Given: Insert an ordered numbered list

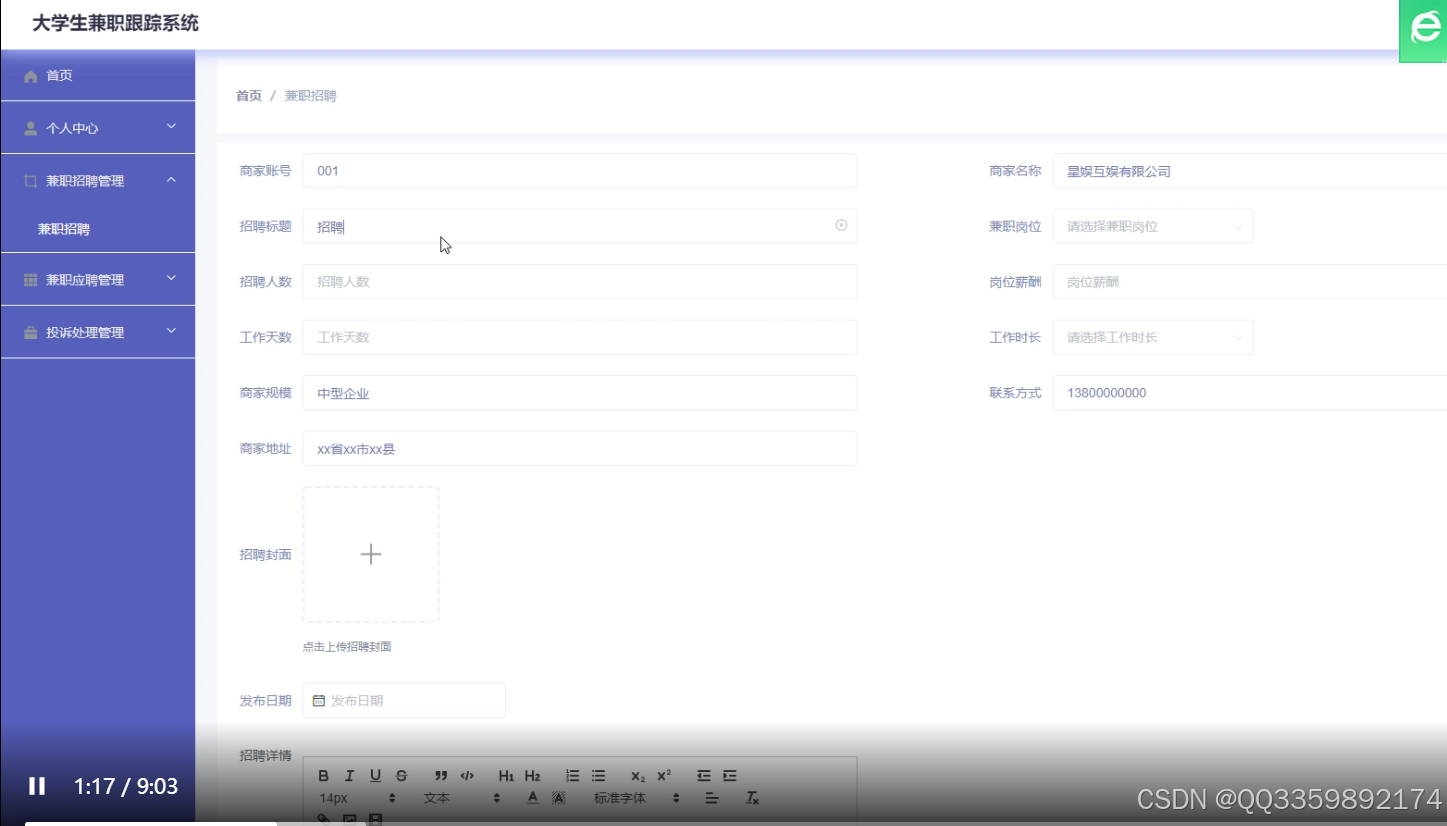Looking at the screenshot, I should tap(573, 776).
